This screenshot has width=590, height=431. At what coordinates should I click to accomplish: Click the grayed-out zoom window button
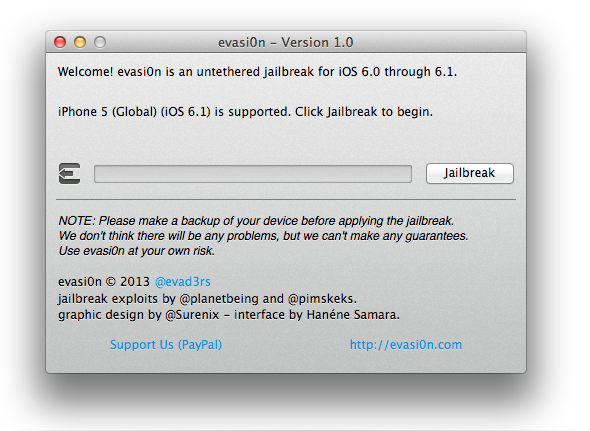pos(100,42)
